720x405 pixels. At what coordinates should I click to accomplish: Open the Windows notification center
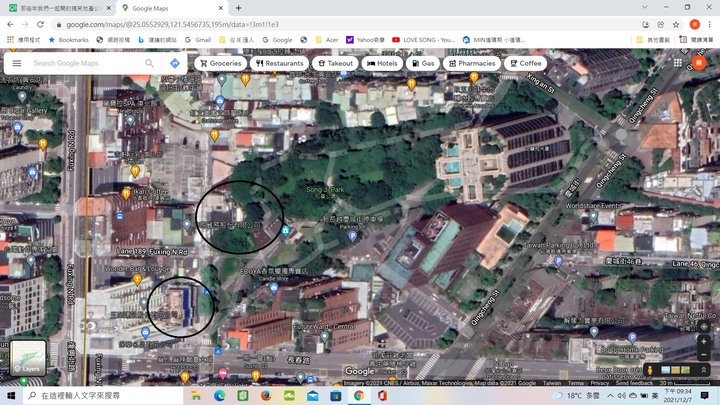pyautogui.click(x=704, y=395)
